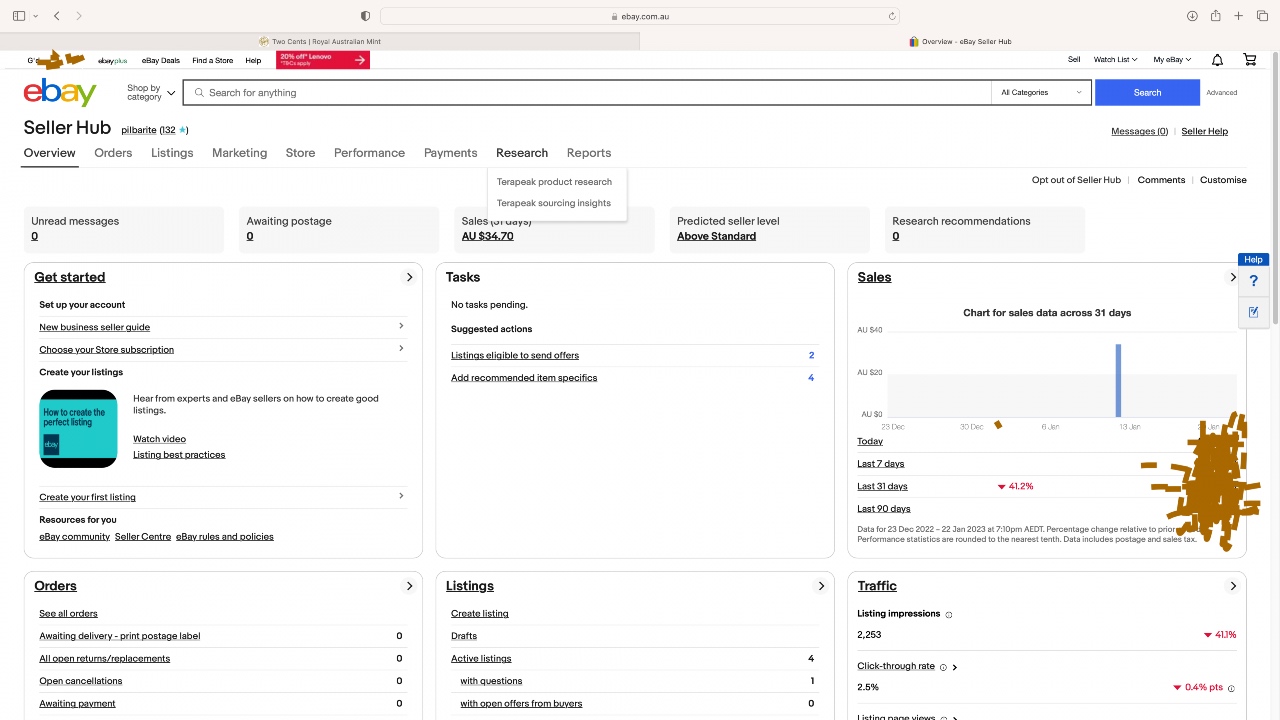Click Click-through rate info icon

[x=943, y=667]
